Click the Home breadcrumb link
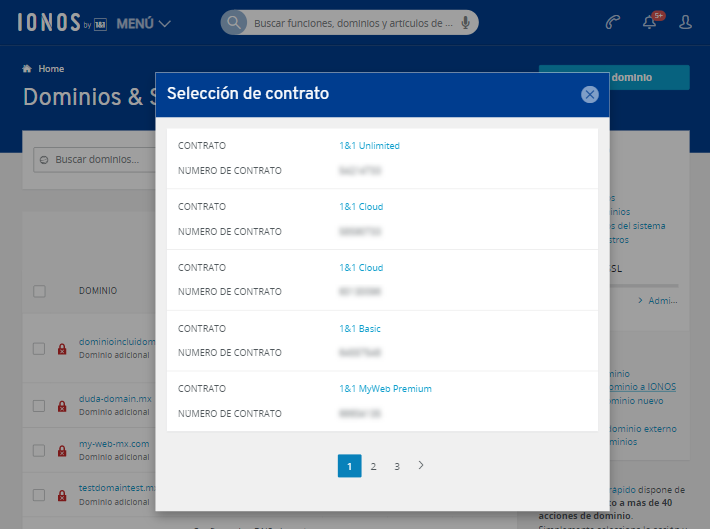Viewport: 710px width, 529px height. pyautogui.click(x=51, y=69)
